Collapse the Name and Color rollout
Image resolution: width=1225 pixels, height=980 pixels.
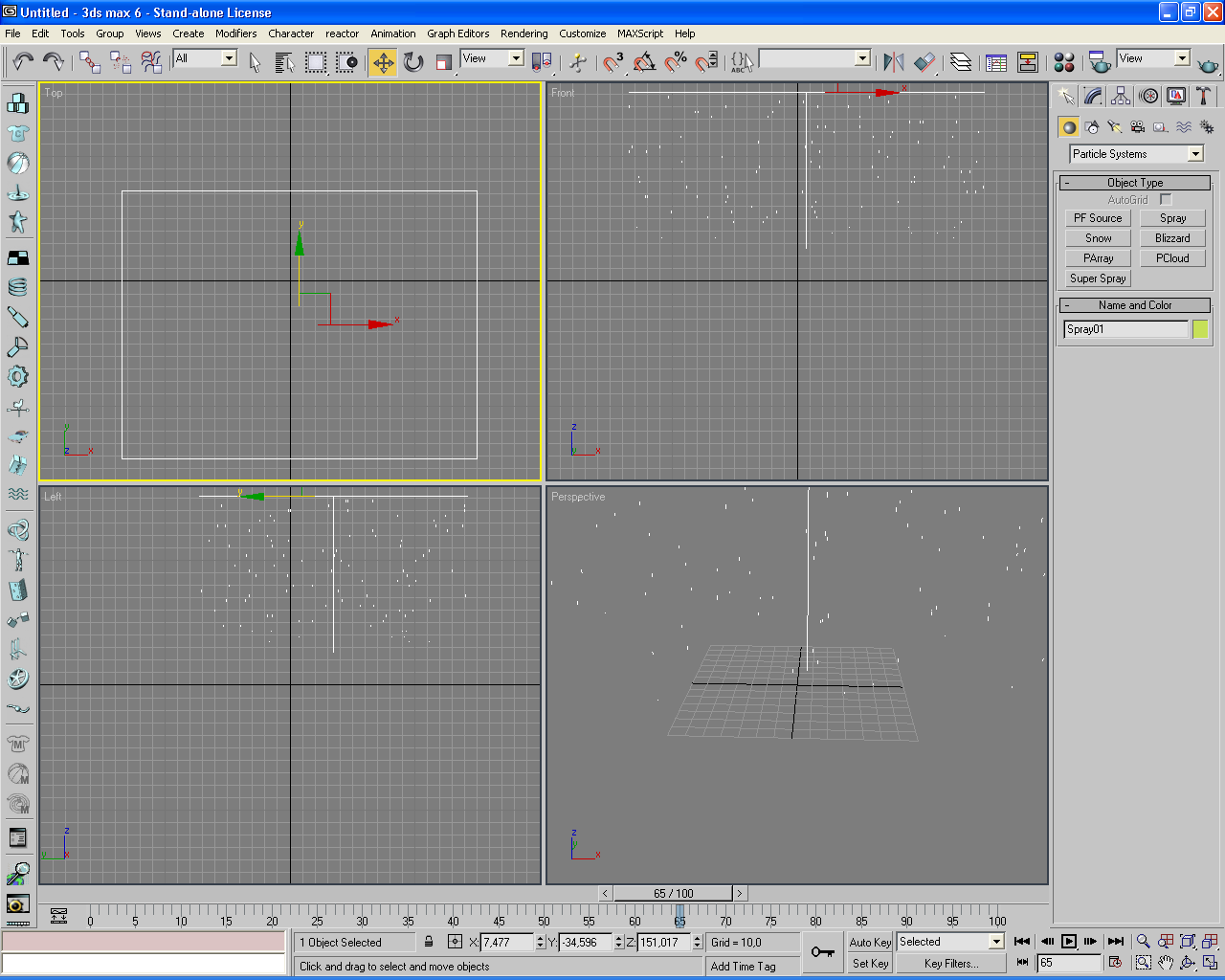1135,305
